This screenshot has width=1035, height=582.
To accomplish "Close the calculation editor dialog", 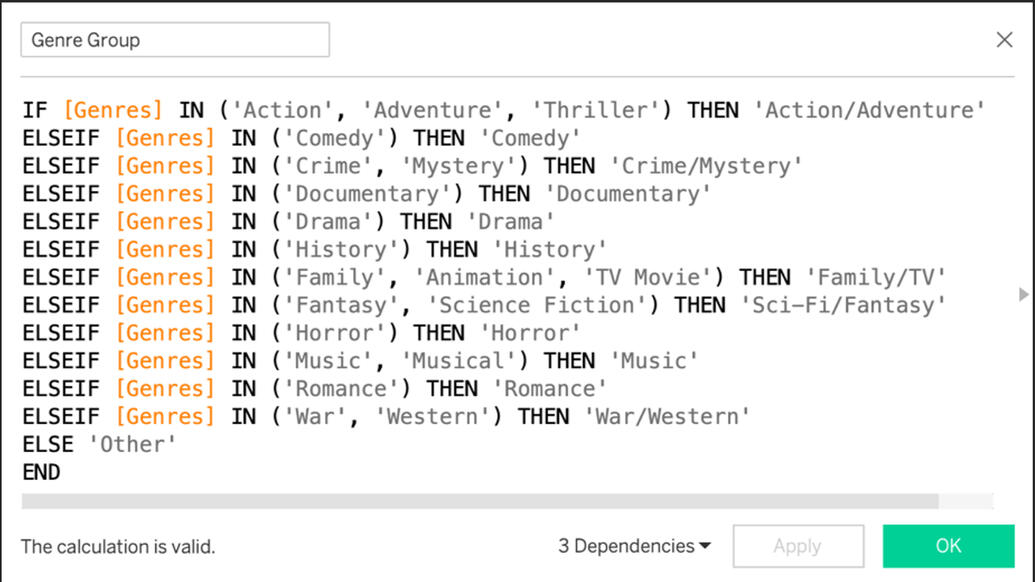I will (1004, 40).
